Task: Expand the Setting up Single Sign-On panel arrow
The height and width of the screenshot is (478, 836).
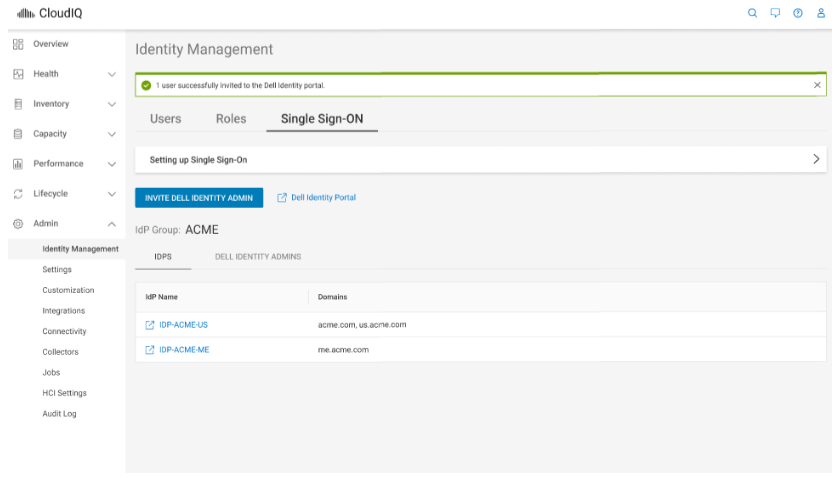Action: (816, 159)
